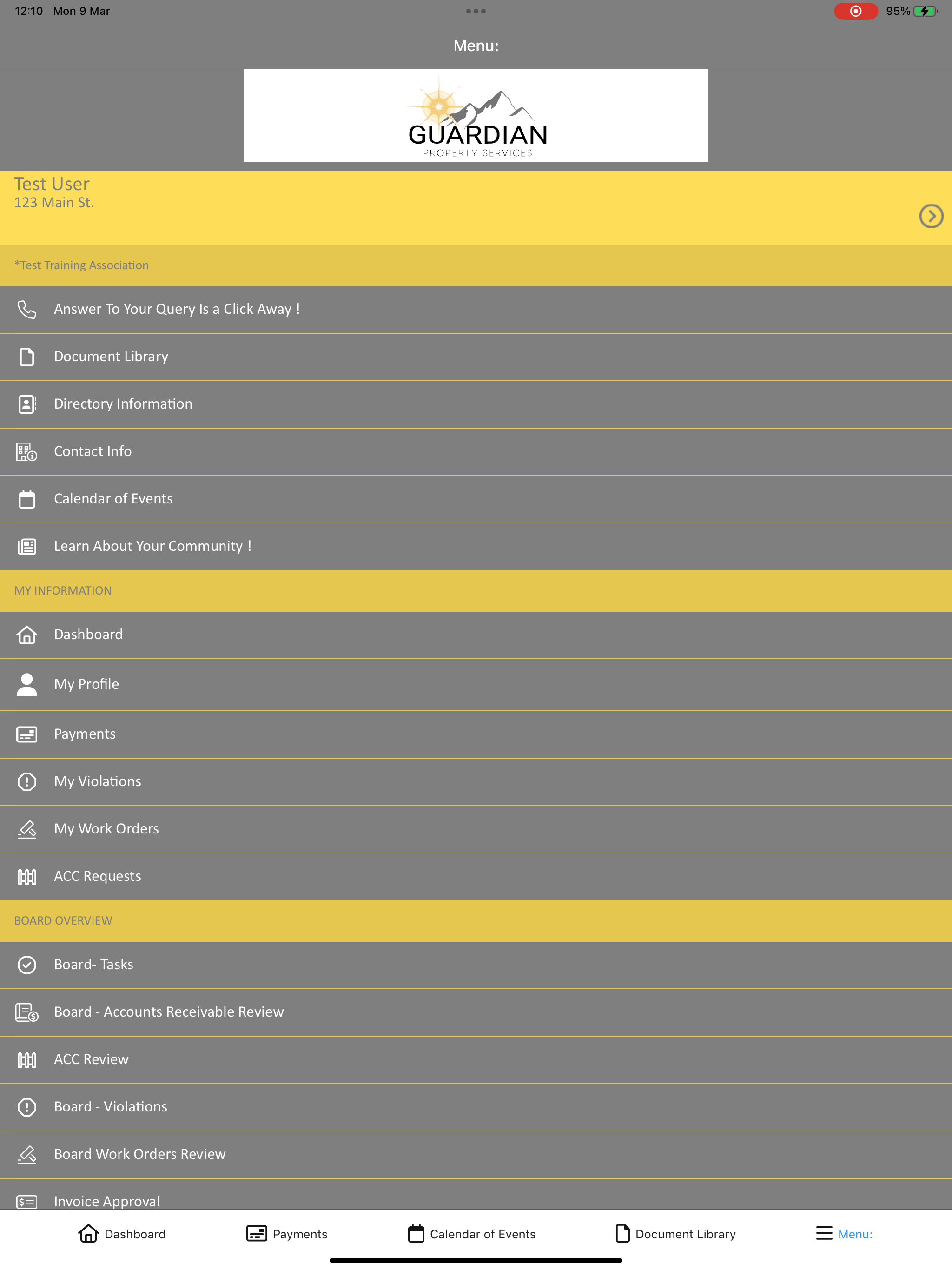Tap the battery indicator in status bar

[925, 11]
